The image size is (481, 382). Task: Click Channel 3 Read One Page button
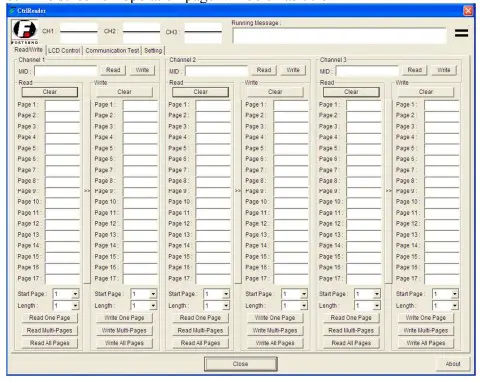click(x=351, y=318)
